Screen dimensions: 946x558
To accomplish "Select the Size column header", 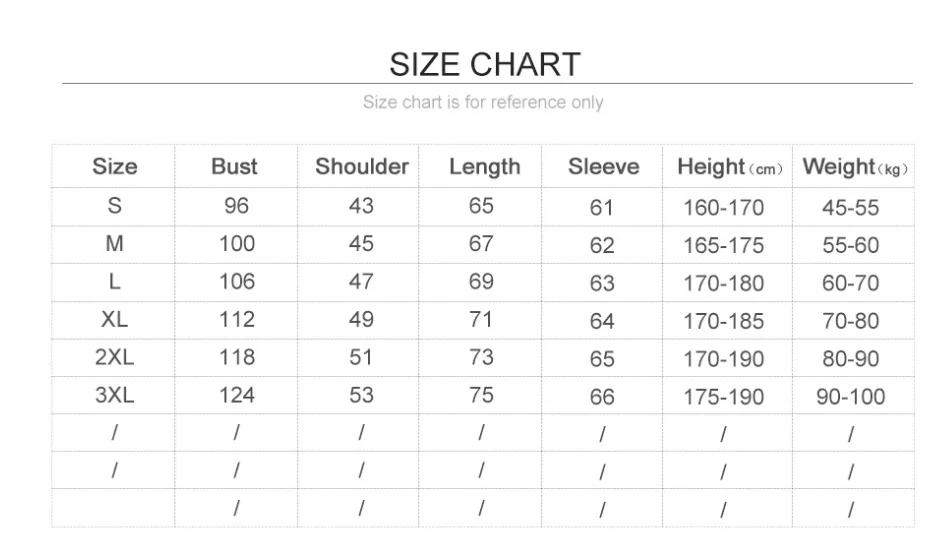I will pyautogui.click(x=115, y=166).
